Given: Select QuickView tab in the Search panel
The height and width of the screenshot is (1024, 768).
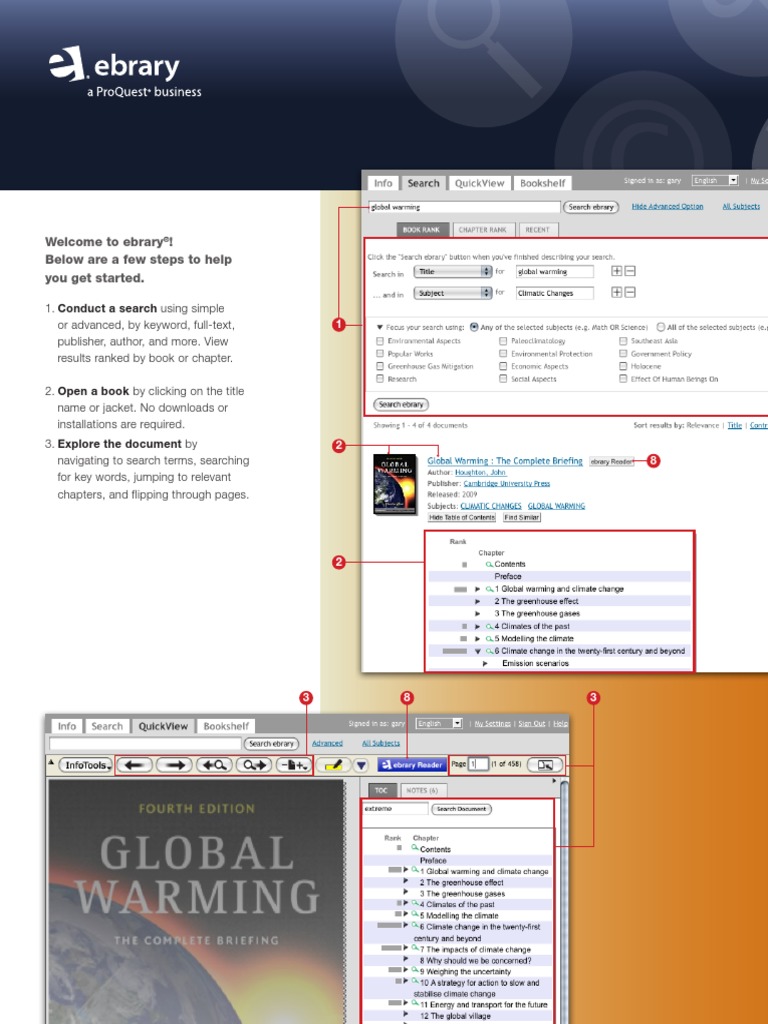Looking at the screenshot, I should click(x=479, y=184).
